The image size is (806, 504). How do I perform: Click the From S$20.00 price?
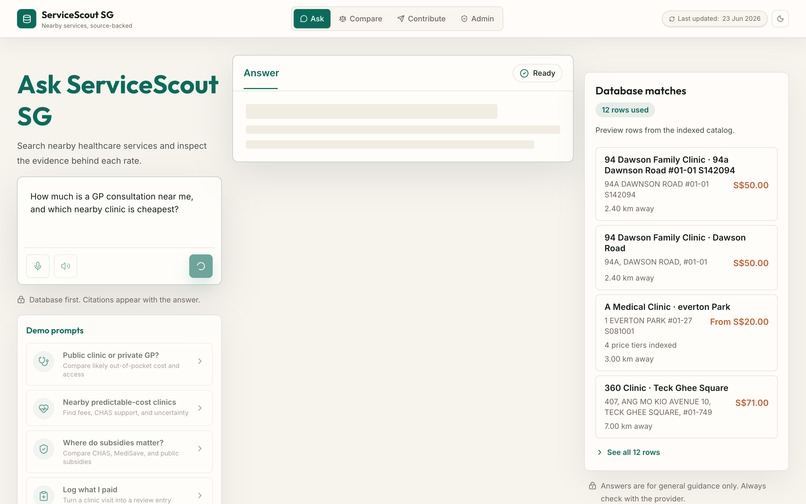[739, 321]
